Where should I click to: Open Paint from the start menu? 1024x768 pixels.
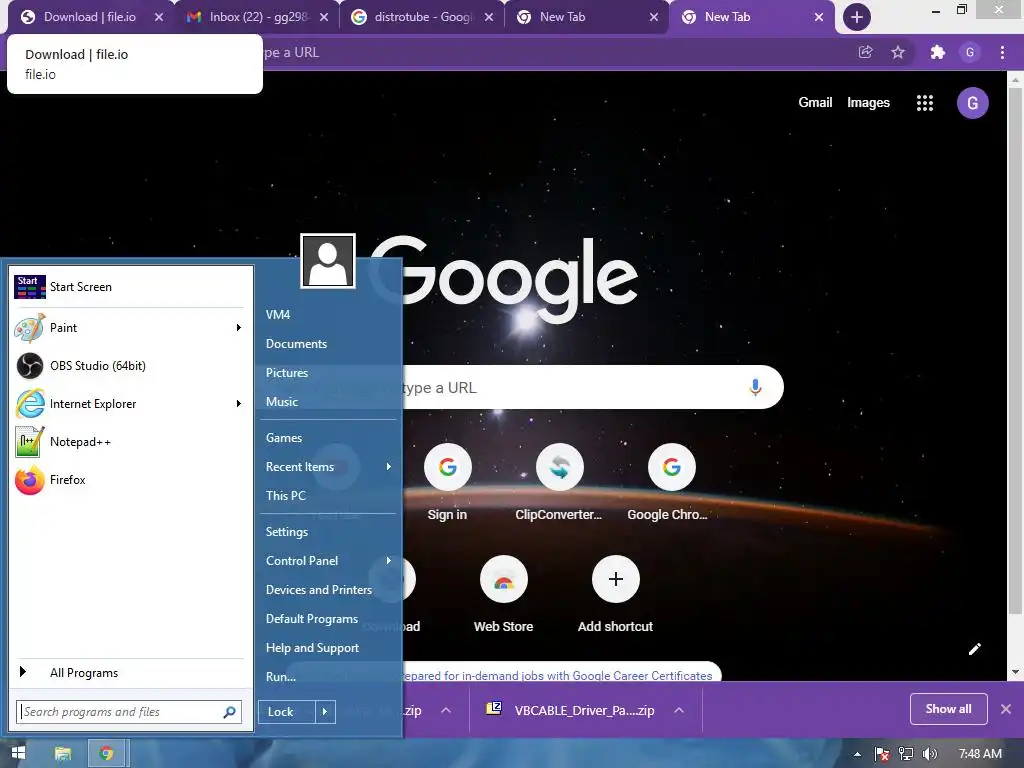click(128, 328)
